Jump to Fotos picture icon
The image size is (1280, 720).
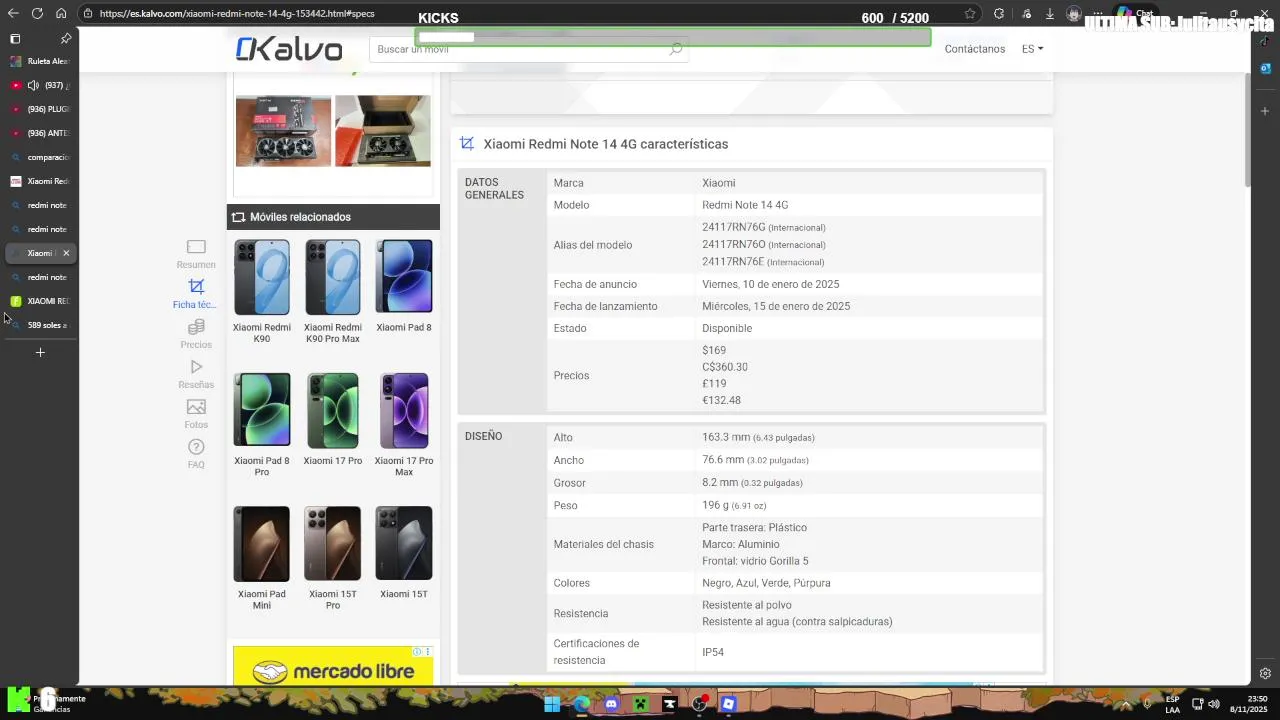pos(196,407)
